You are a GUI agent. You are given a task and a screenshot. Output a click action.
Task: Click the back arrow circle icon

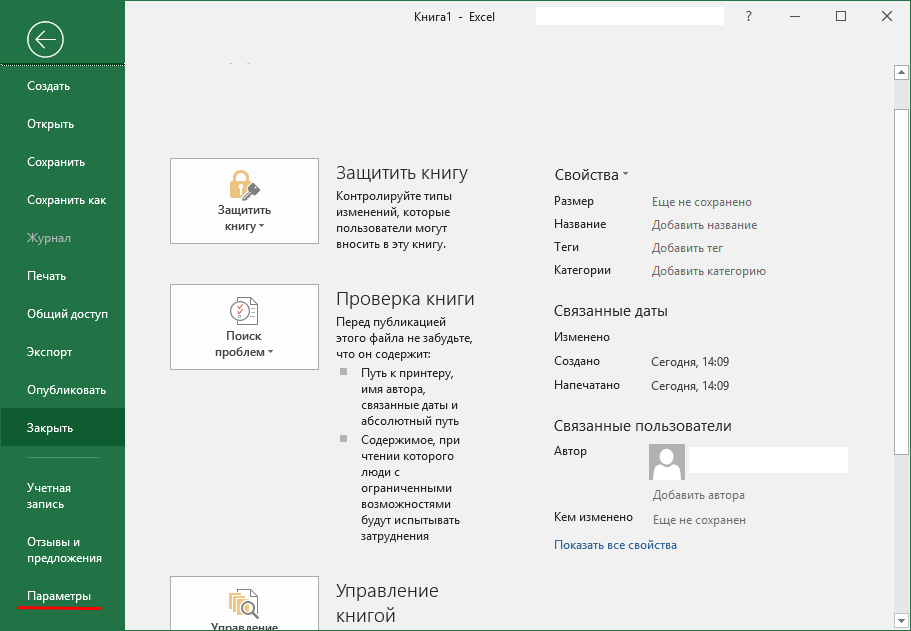[46, 39]
